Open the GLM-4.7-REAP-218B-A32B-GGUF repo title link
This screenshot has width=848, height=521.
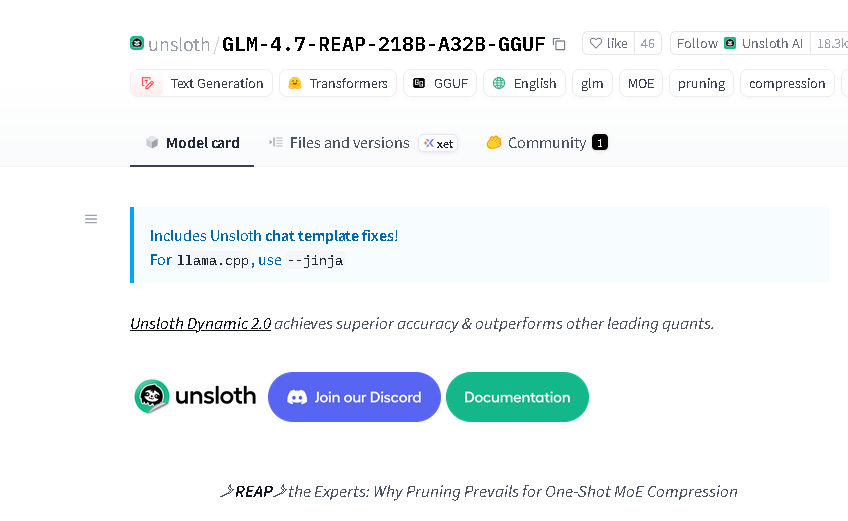383,44
